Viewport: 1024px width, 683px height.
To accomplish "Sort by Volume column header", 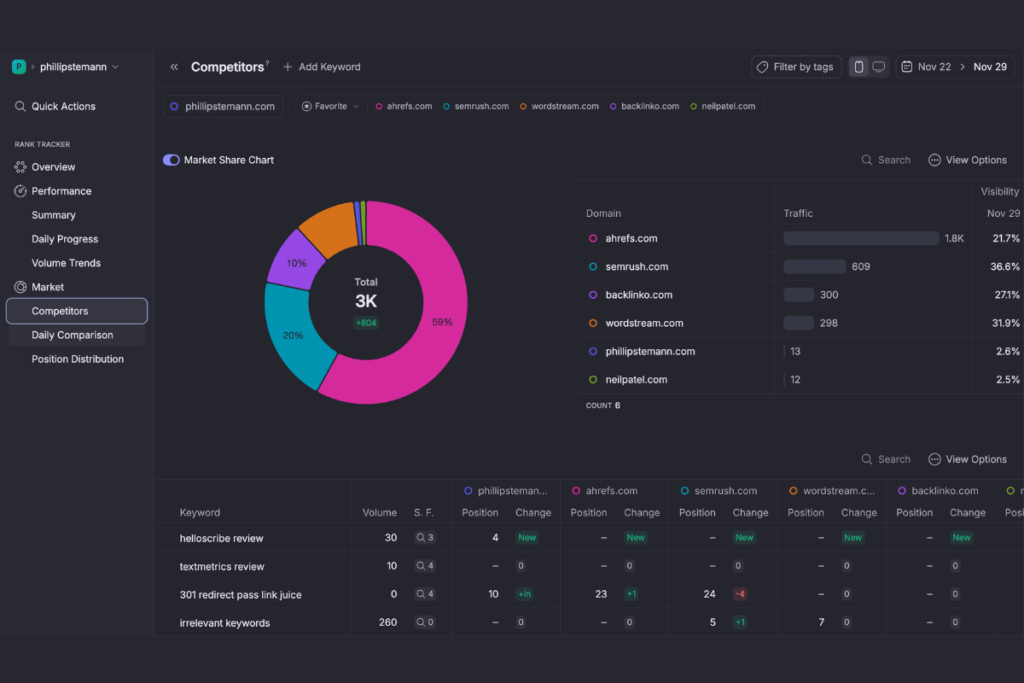I will pos(379,513).
